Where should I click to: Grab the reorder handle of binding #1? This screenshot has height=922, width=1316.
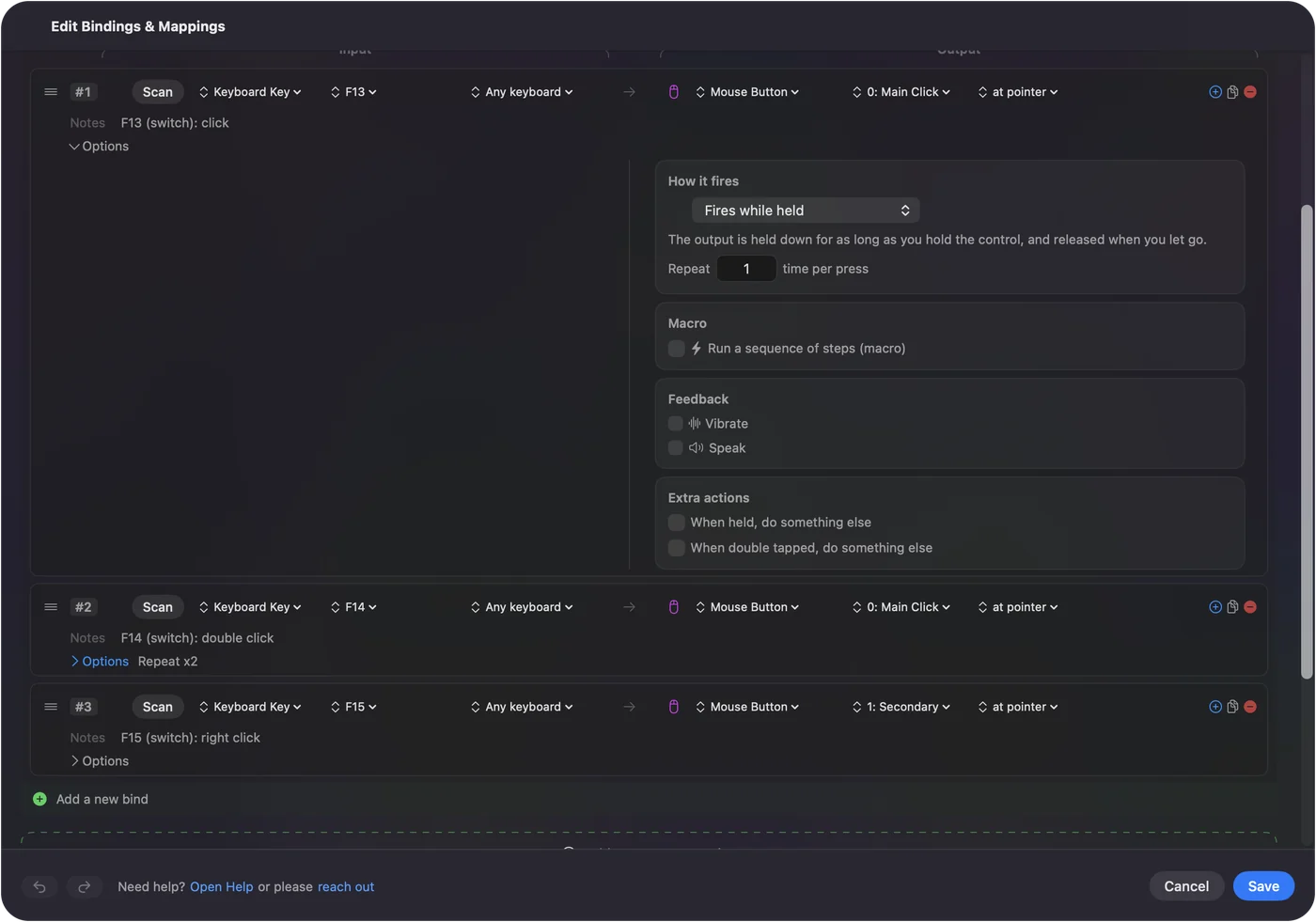point(51,92)
